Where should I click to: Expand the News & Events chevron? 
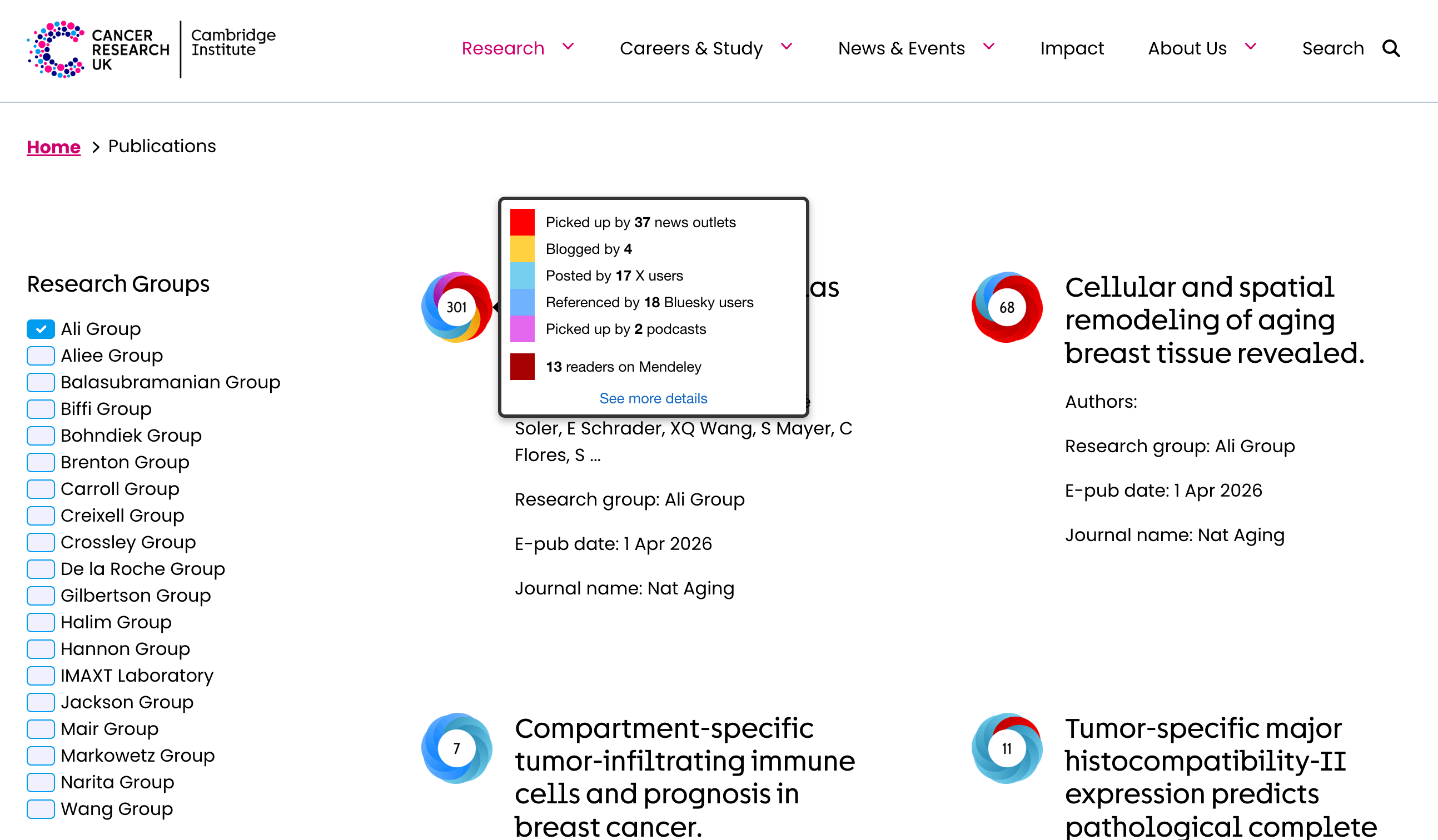[989, 46]
